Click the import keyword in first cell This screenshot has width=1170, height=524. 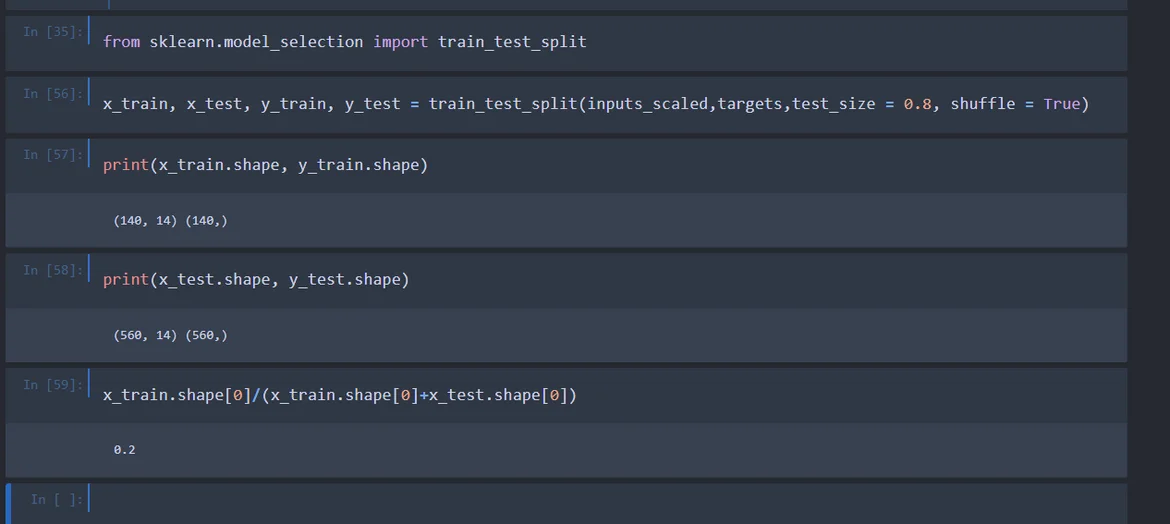pos(400,42)
